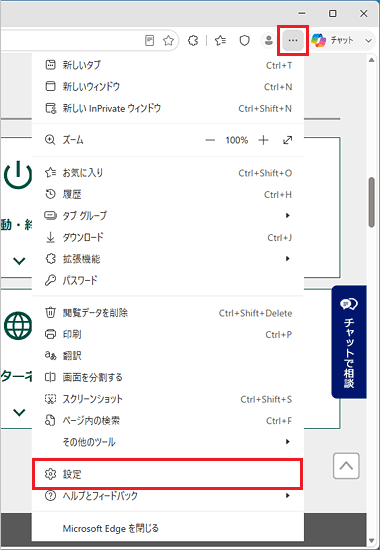Open 設定 from the menu
Viewport: 380px width, 550px height.
pos(168,474)
